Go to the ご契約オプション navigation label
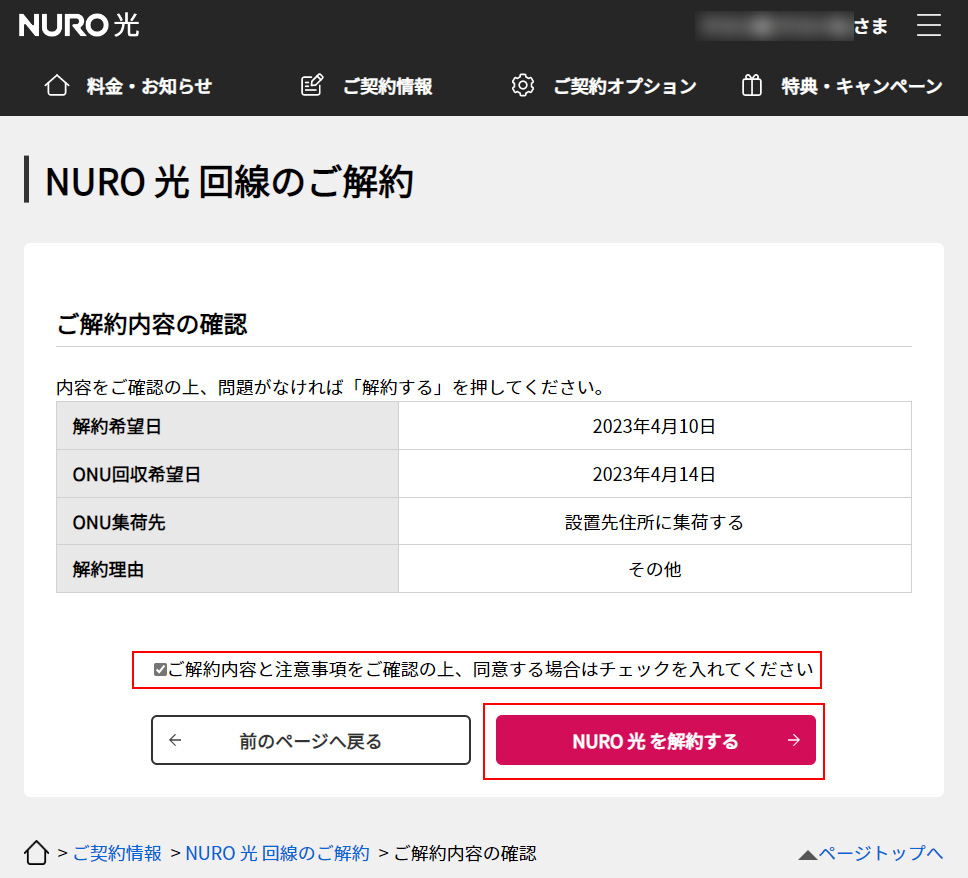This screenshot has height=878, width=968. point(624,86)
